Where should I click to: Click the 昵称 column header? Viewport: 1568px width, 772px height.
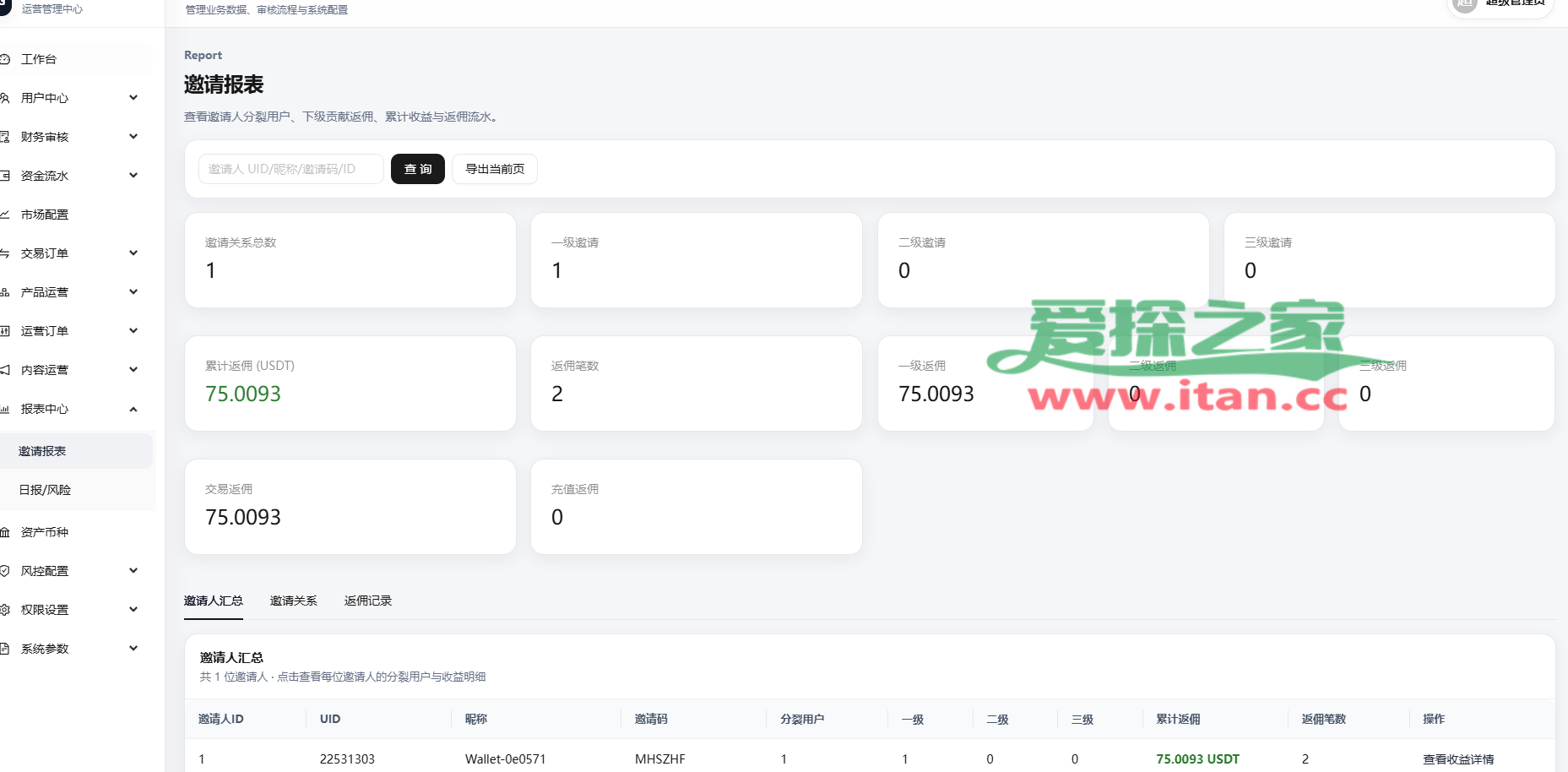[476, 719]
